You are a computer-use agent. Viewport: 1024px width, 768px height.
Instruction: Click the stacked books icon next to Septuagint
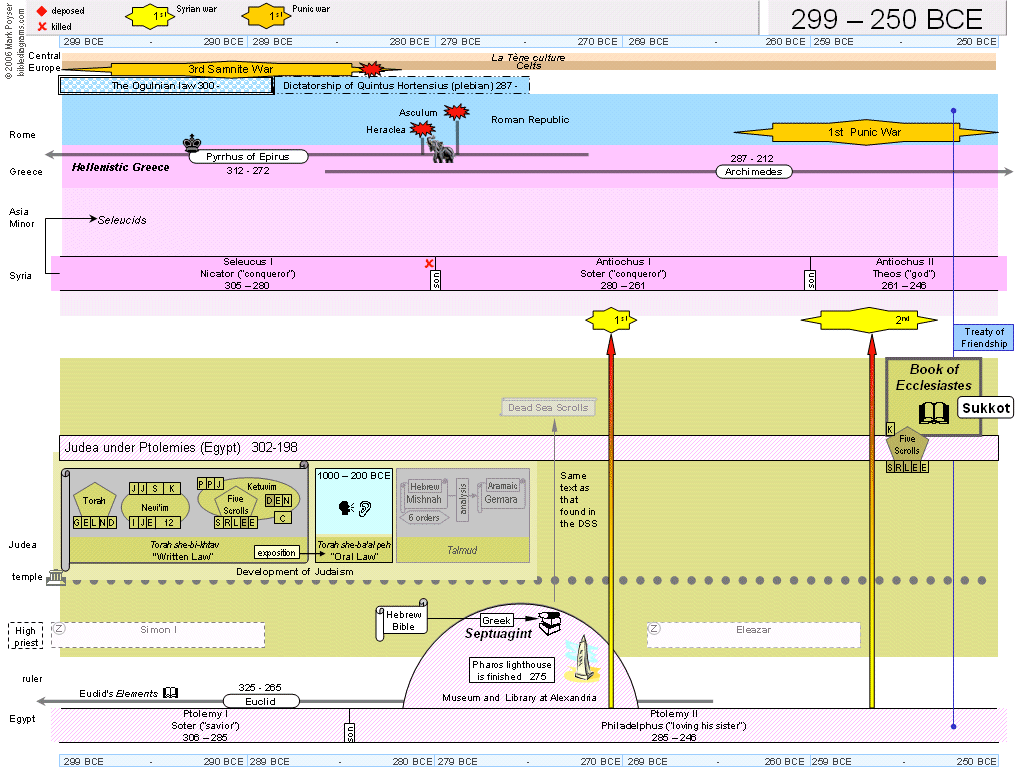550,623
